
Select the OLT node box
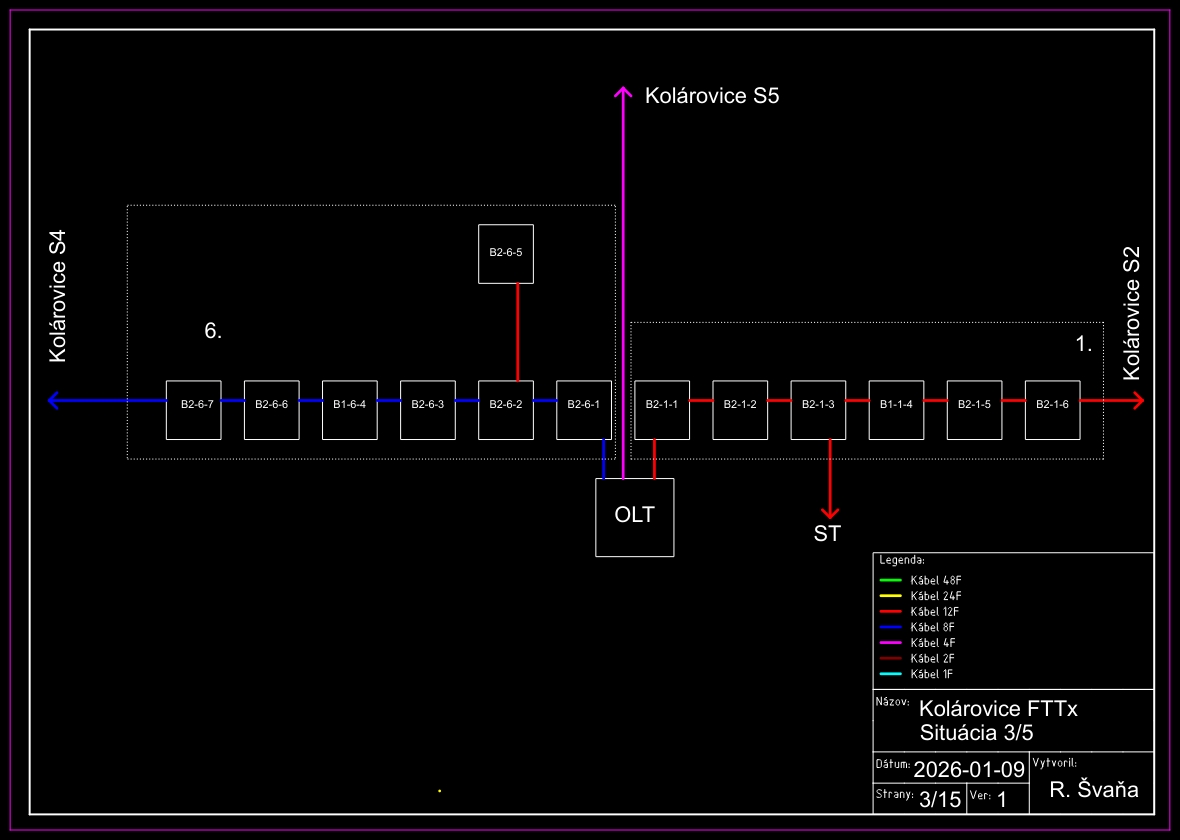[x=634, y=517]
